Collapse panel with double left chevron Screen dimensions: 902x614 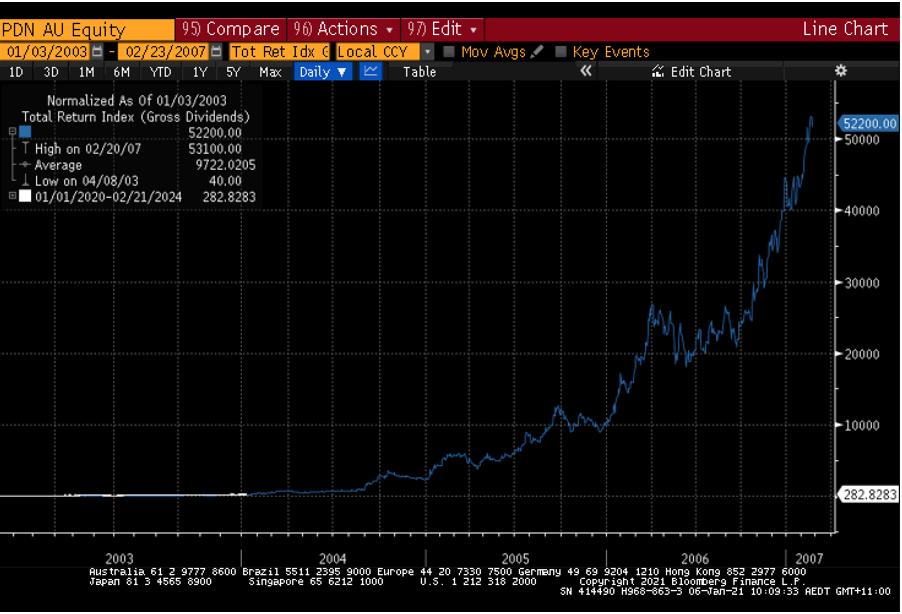click(586, 71)
